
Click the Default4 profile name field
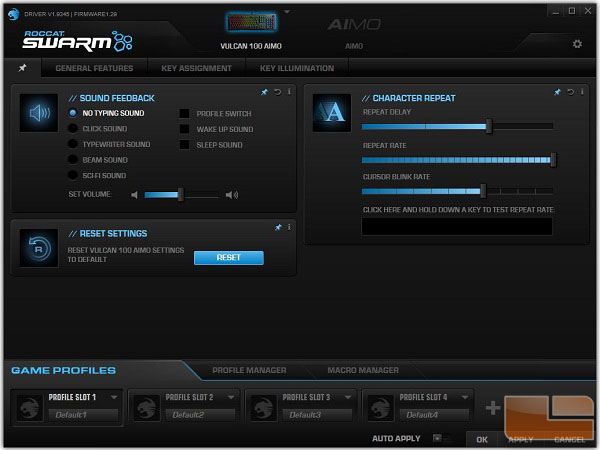click(434, 415)
